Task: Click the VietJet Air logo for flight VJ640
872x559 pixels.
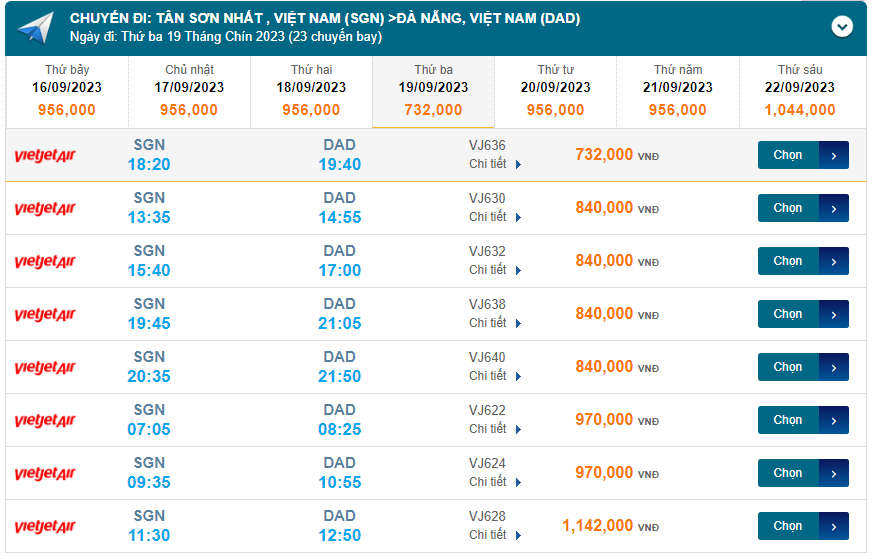Action: 45,368
